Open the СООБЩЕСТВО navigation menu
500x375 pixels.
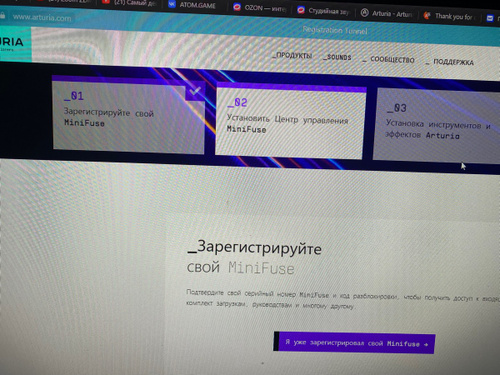389,60
